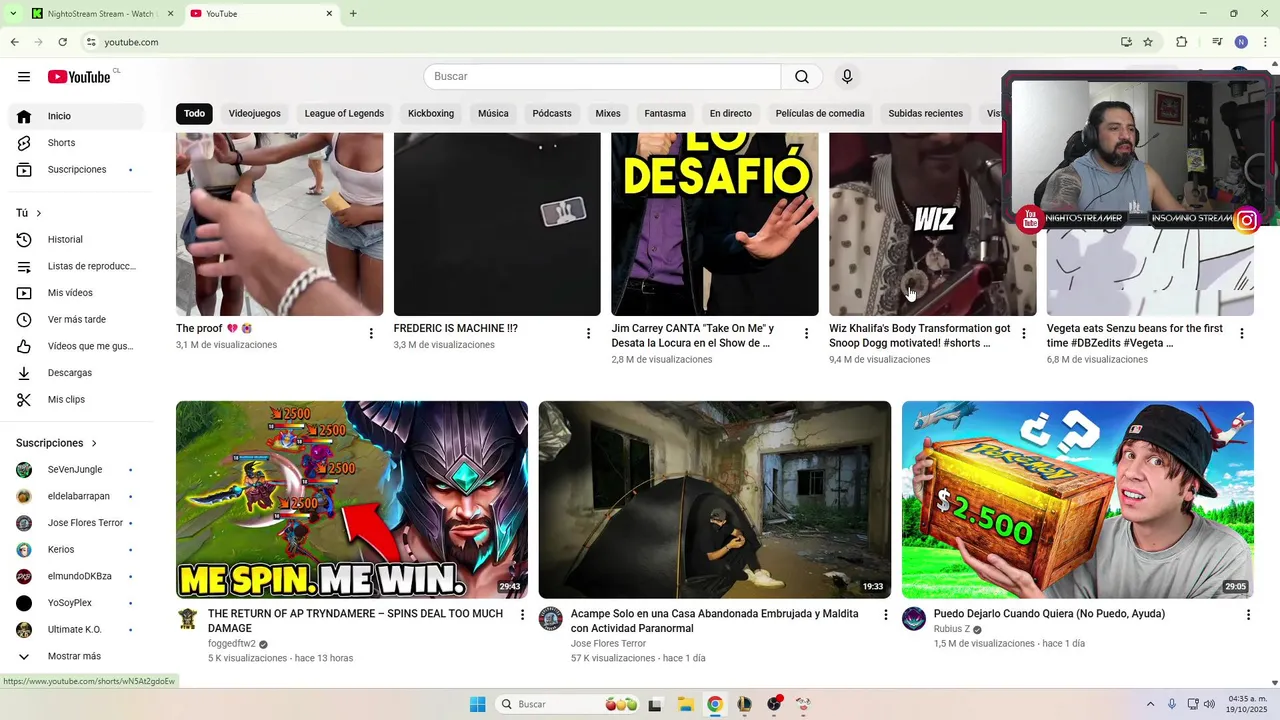Screen dimensions: 1280x720
Task: Bookmark this page with star icon
Action: click(x=1148, y=42)
